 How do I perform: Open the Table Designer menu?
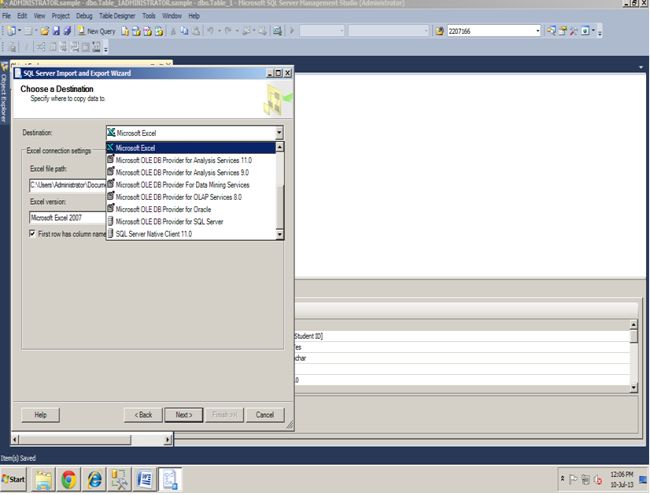point(117,16)
